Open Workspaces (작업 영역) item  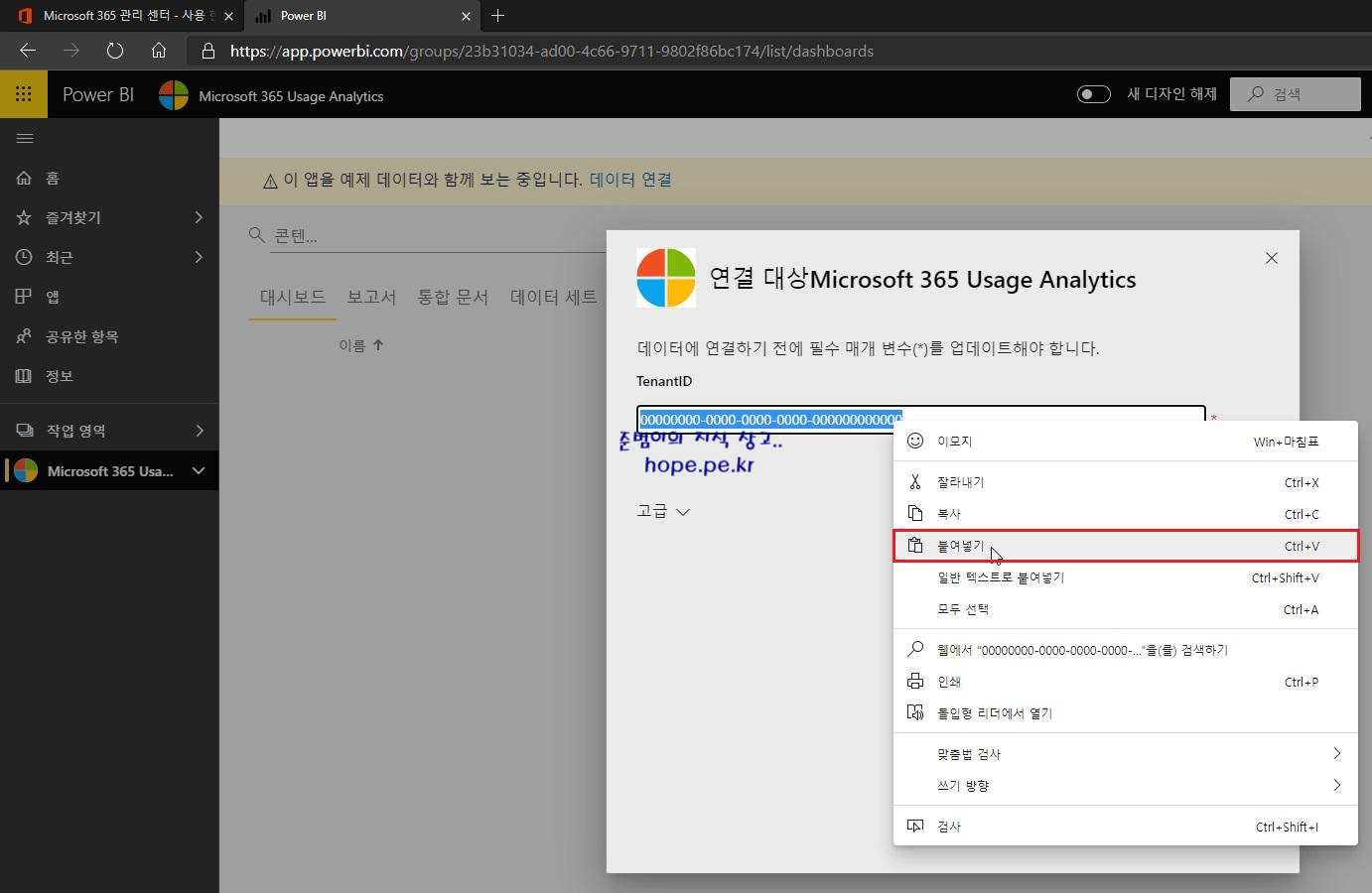(x=109, y=431)
